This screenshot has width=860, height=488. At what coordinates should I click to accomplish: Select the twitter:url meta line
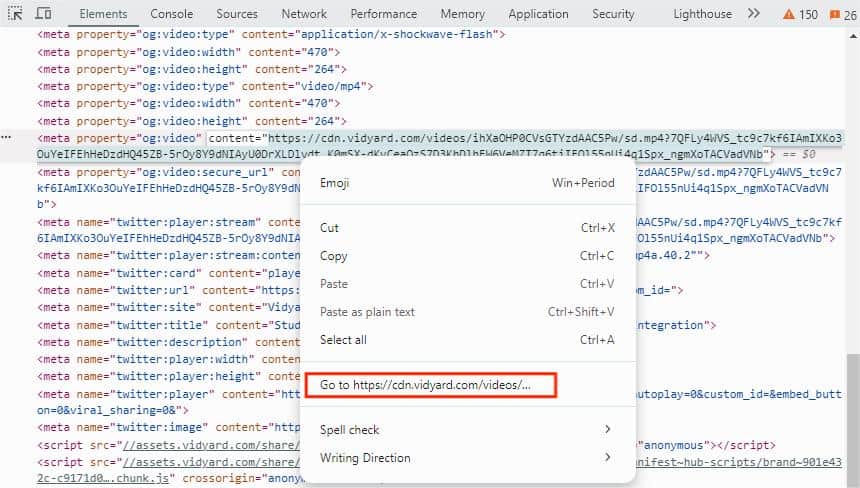click(169, 290)
